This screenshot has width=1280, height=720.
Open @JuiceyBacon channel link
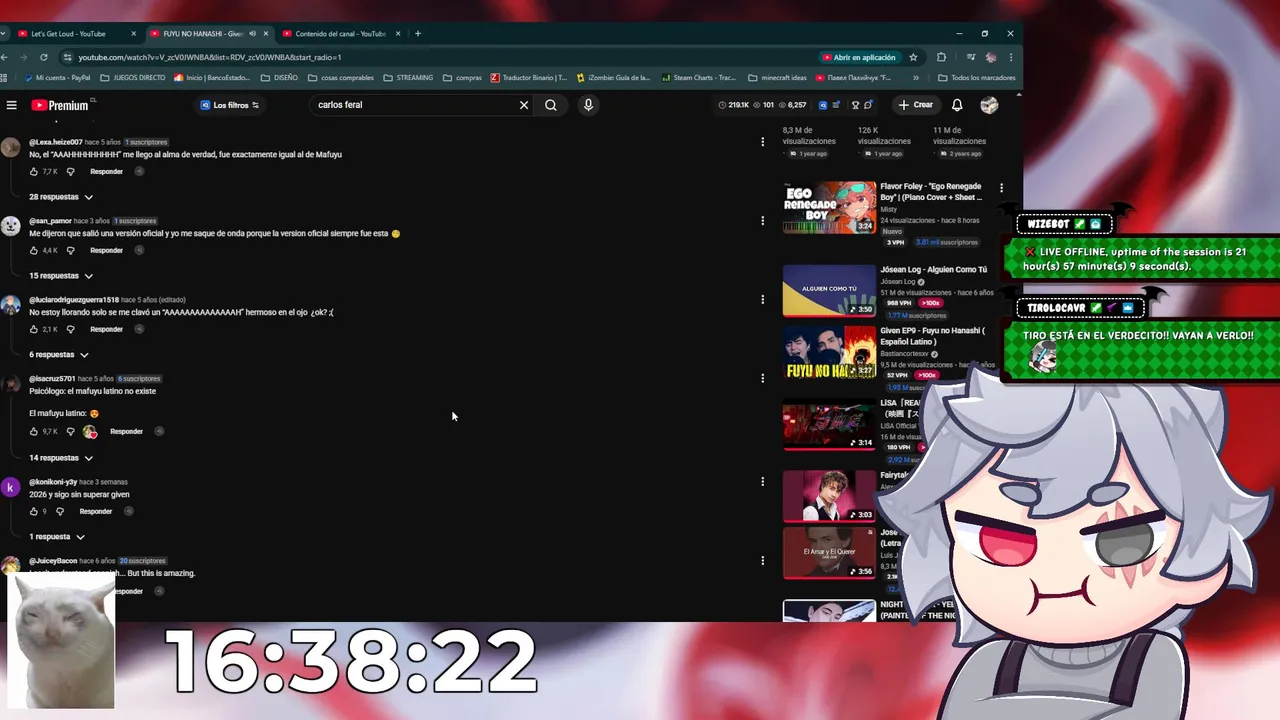click(53, 561)
